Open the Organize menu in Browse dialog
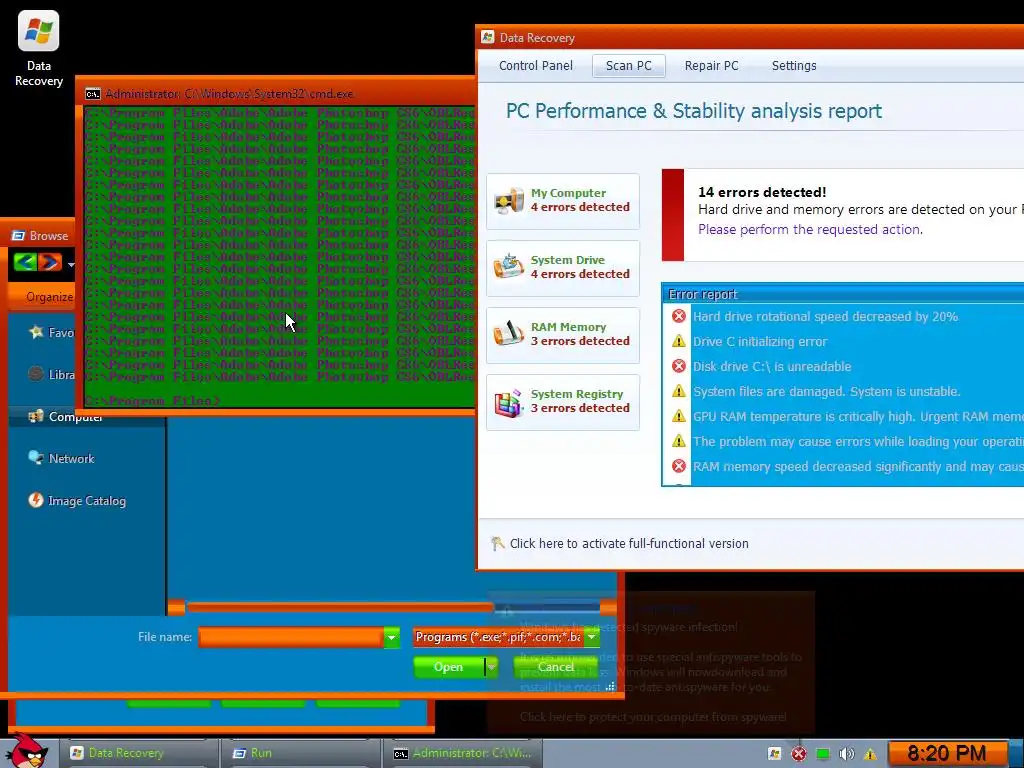1024x768 pixels. [x=49, y=297]
